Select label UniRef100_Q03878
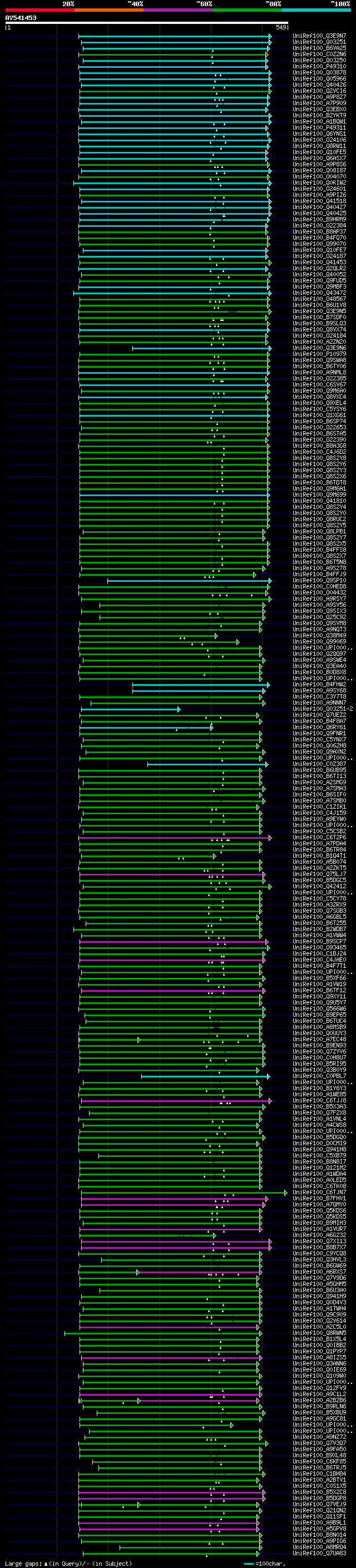Screen dimensions: 356x1568 [x=319, y=72]
